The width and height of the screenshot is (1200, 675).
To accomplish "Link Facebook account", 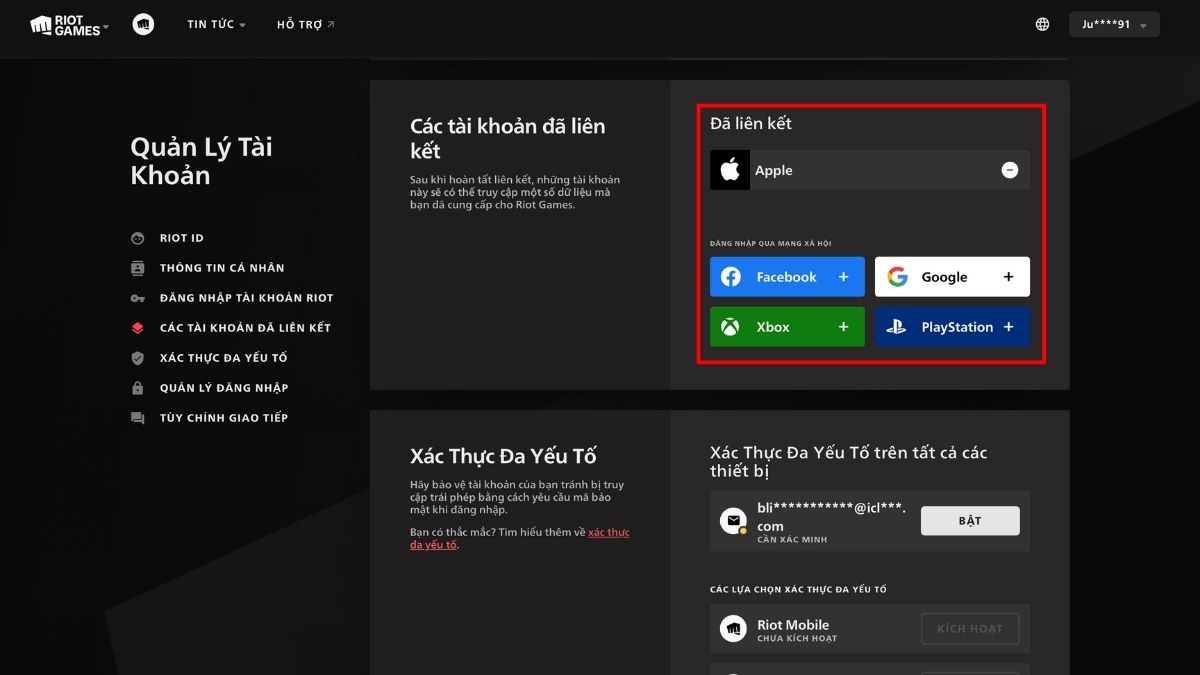I will click(x=786, y=277).
